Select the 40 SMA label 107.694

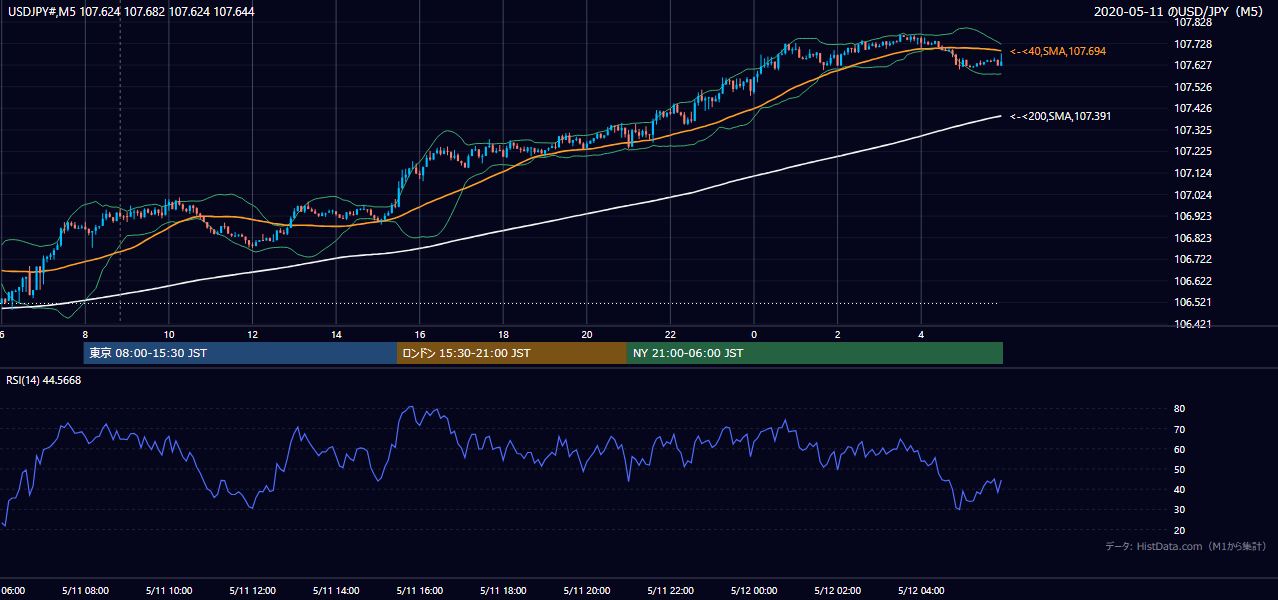(x=1057, y=51)
